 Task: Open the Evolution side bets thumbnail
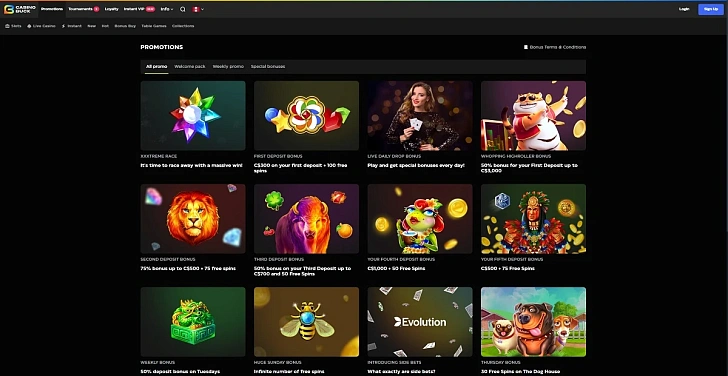point(420,322)
